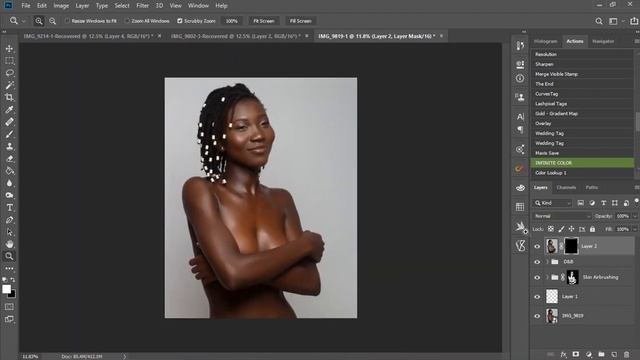Create a new layer
The height and width of the screenshot is (360, 640).
[x=614, y=354]
